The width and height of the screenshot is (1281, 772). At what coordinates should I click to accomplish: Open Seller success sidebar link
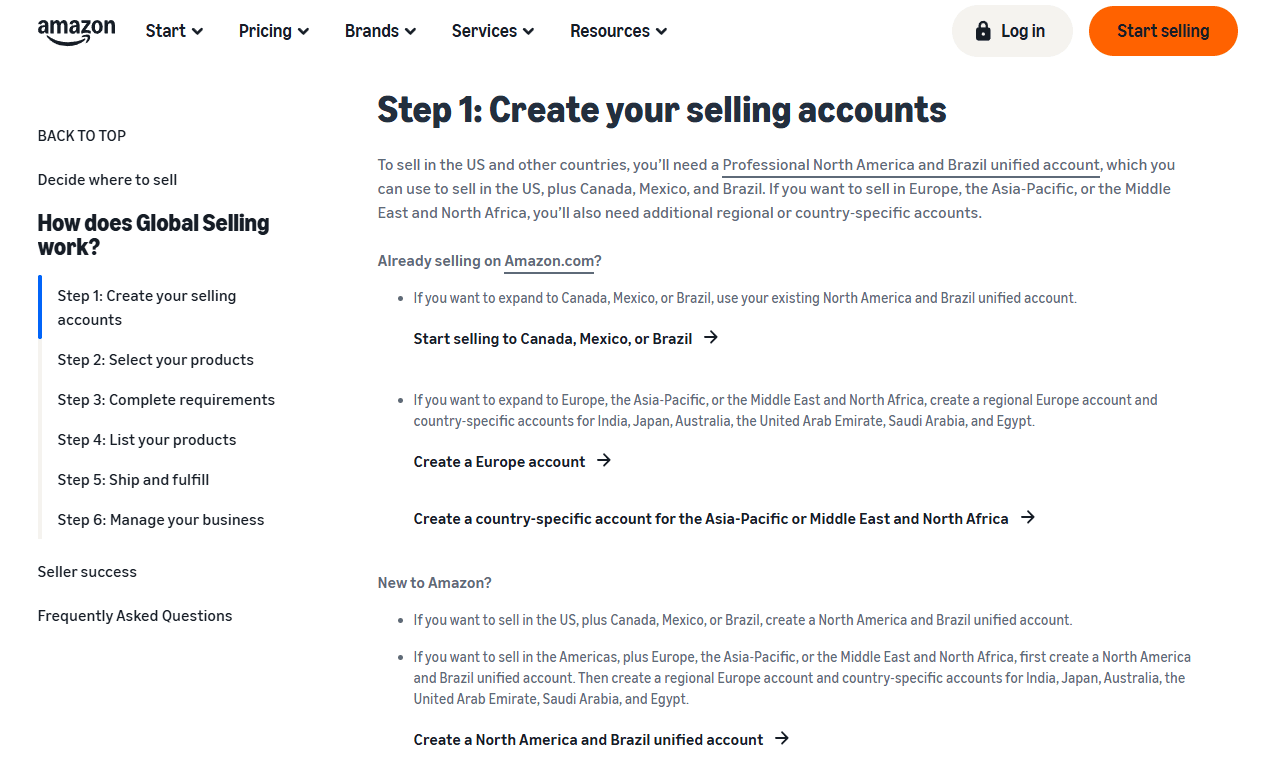(87, 572)
